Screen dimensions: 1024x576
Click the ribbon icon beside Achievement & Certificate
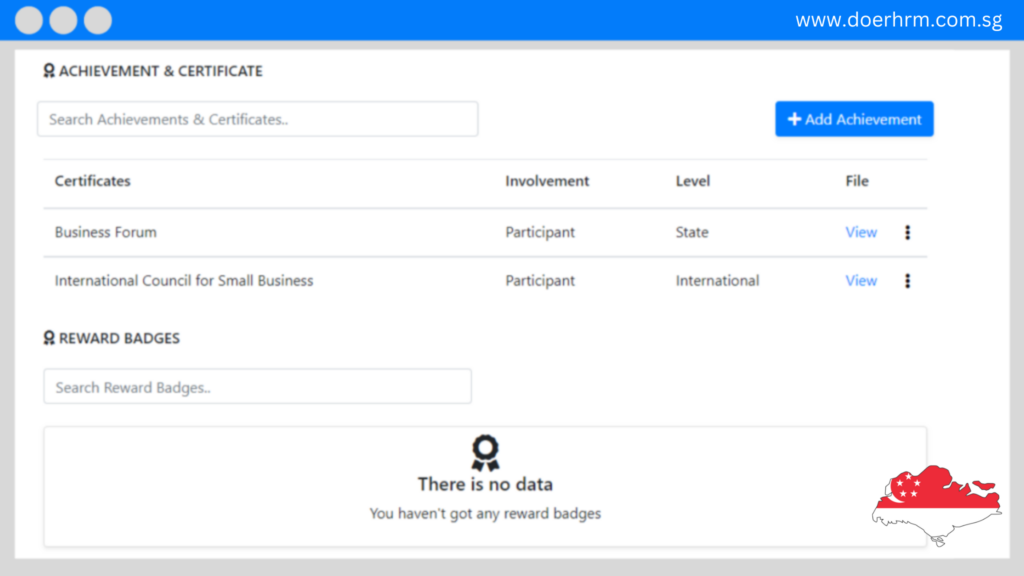point(49,71)
